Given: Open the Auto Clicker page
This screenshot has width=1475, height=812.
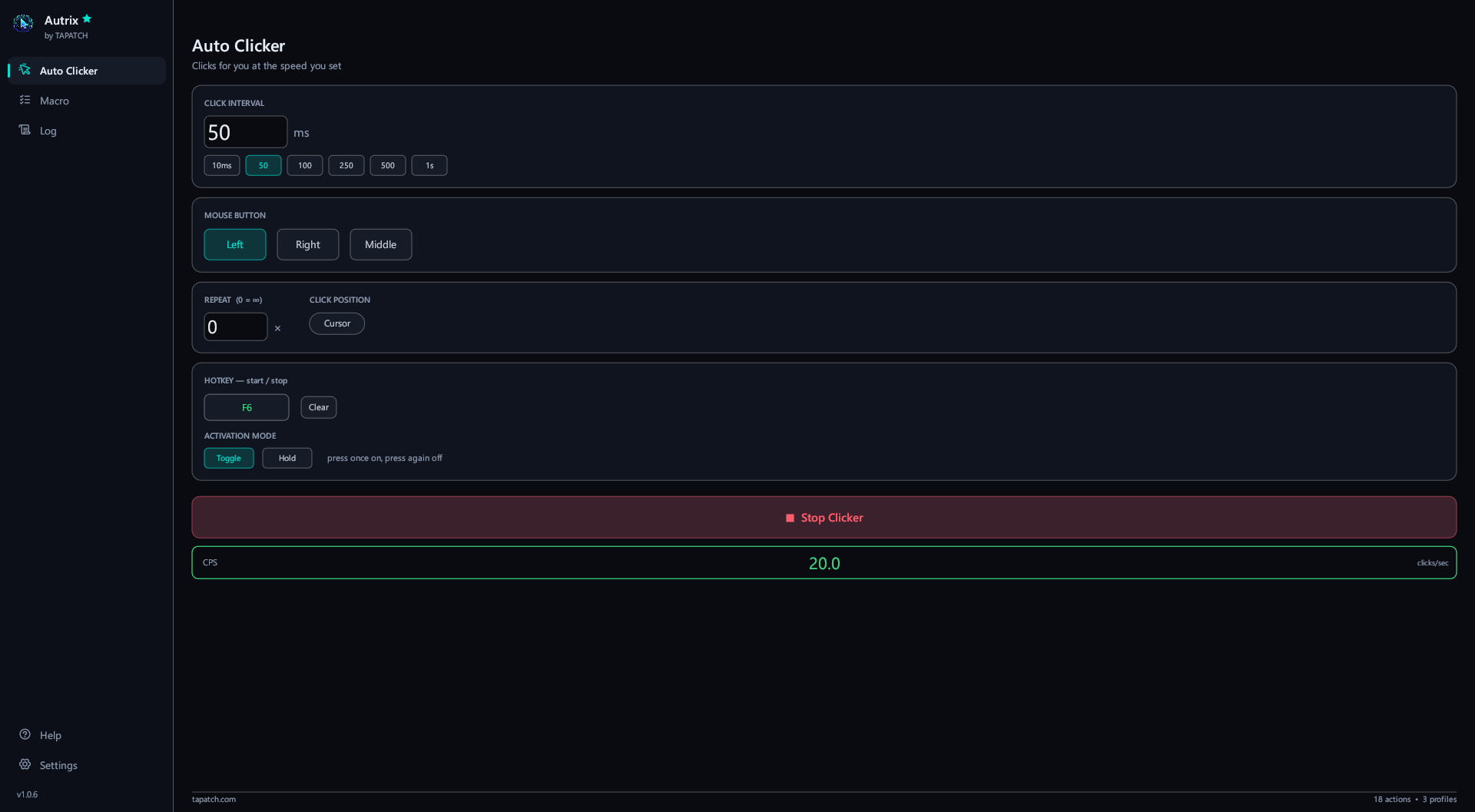Looking at the screenshot, I should coord(87,71).
